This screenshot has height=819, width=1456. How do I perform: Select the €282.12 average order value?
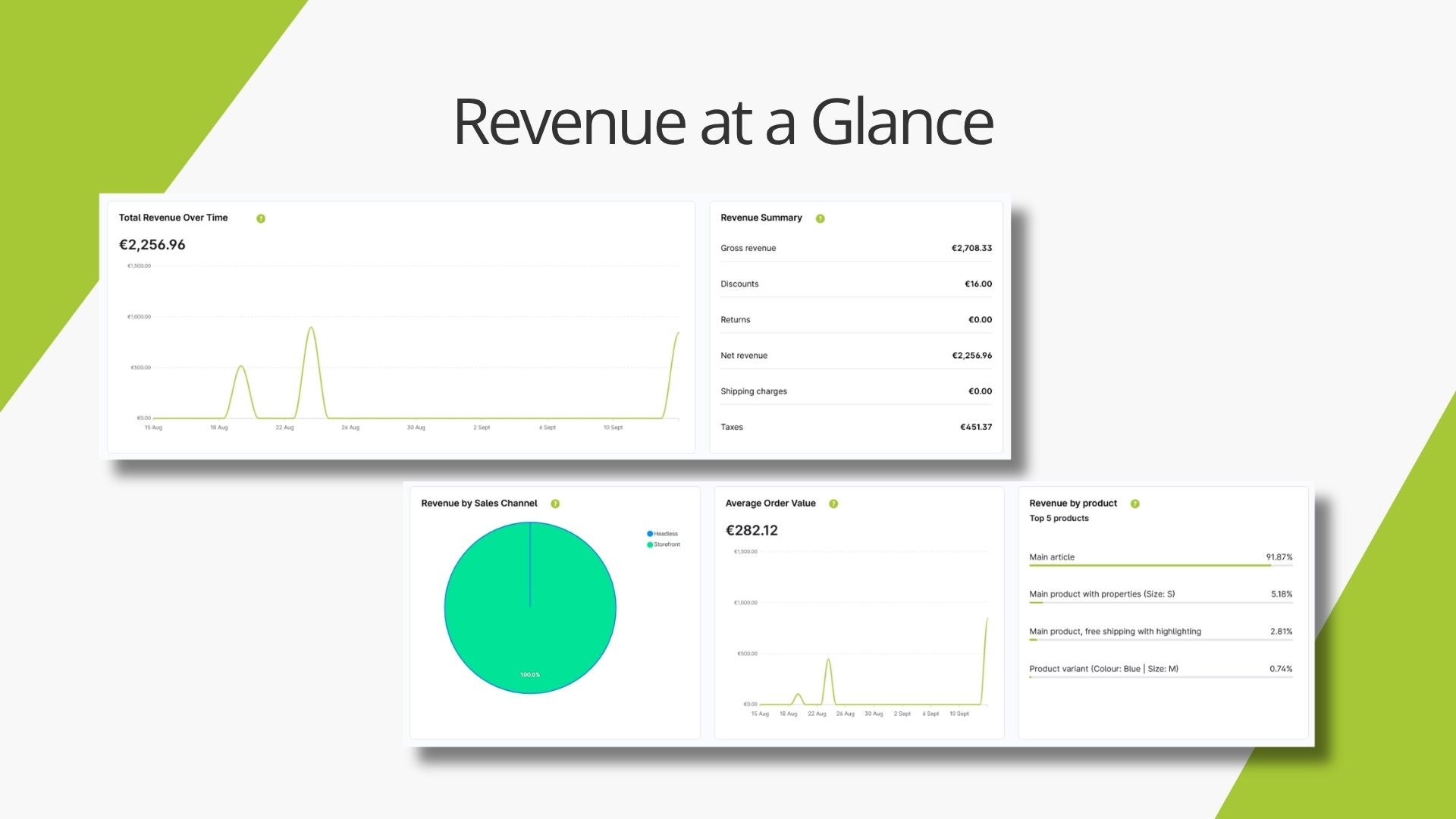coord(752,530)
